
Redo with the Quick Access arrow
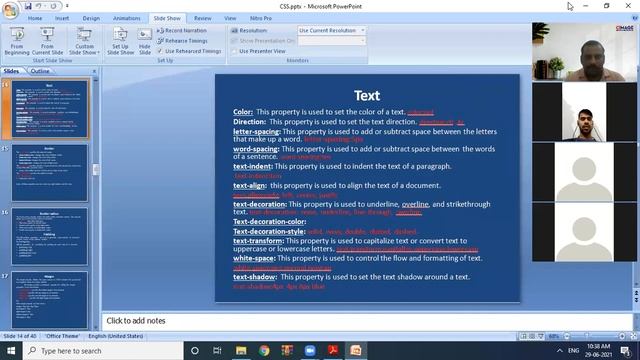pyautogui.click(x=53, y=6)
